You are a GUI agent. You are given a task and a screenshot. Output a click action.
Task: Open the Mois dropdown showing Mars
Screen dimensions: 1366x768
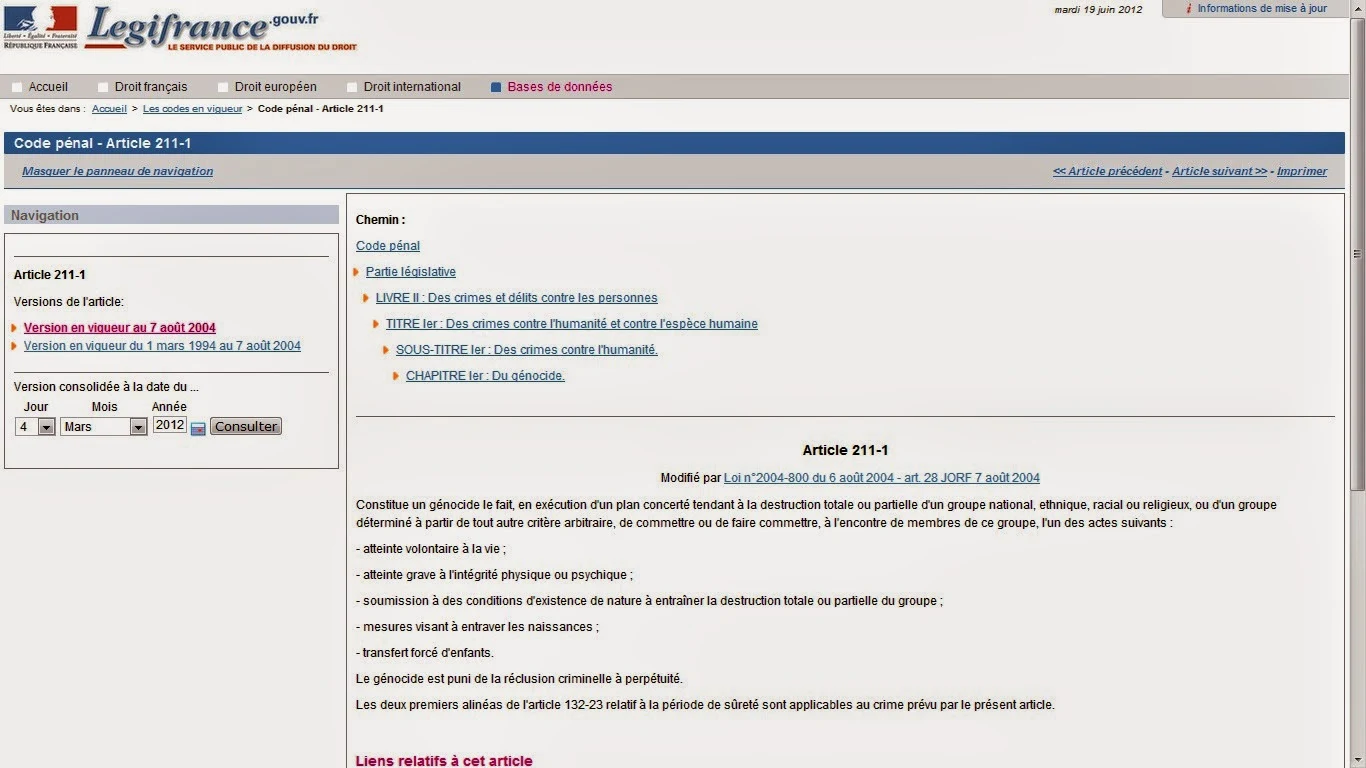click(x=104, y=426)
